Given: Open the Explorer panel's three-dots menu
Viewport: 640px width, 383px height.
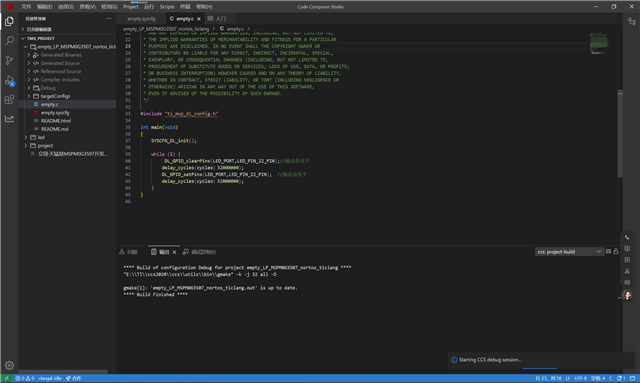Looking at the screenshot, I should 108,18.
